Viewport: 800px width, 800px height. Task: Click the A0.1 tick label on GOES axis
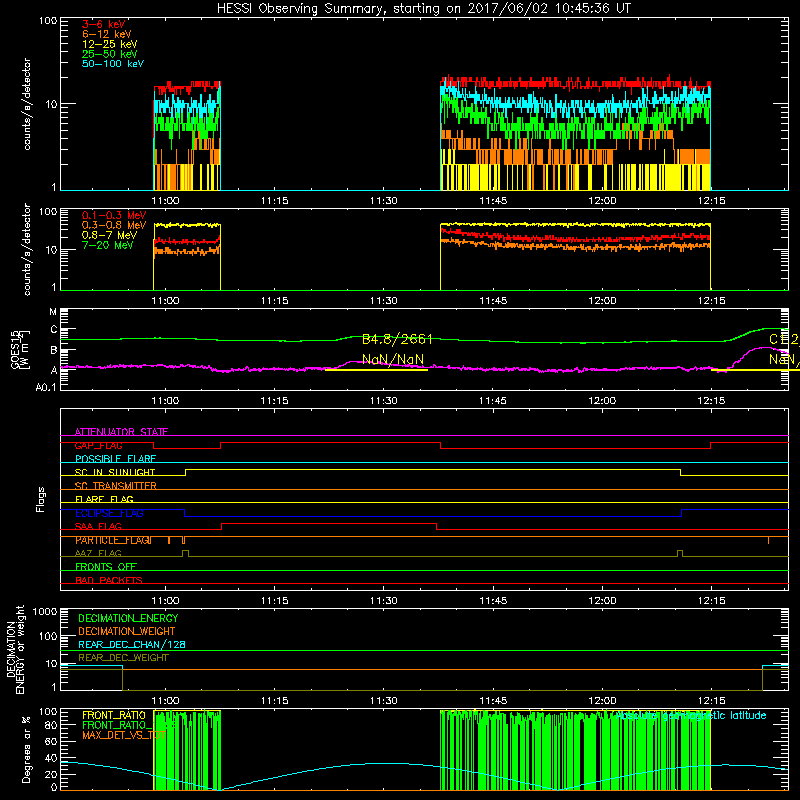coord(45,387)
